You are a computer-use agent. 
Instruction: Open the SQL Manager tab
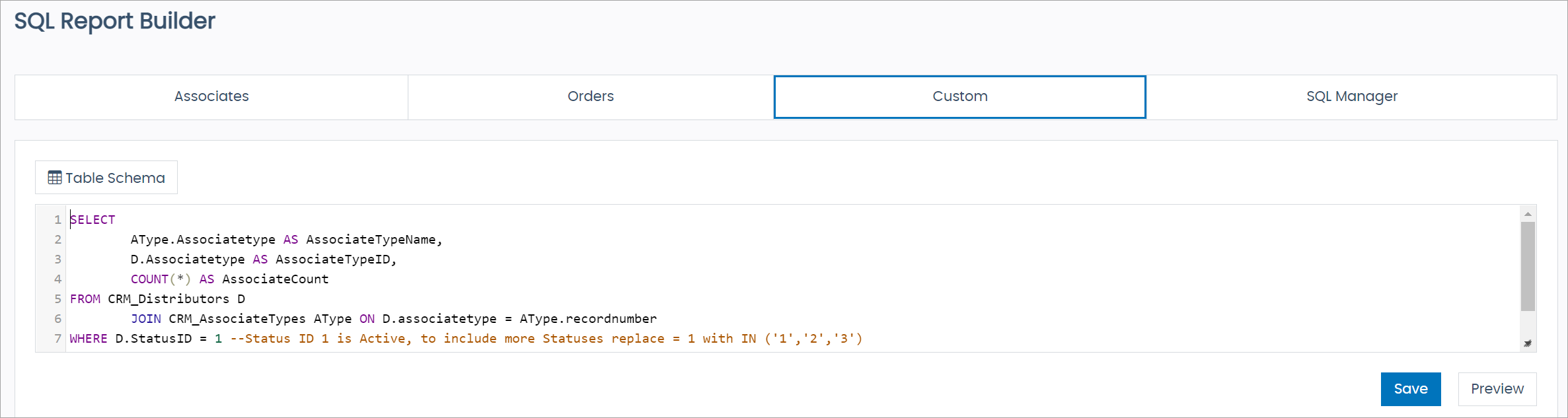(1351, 97)
